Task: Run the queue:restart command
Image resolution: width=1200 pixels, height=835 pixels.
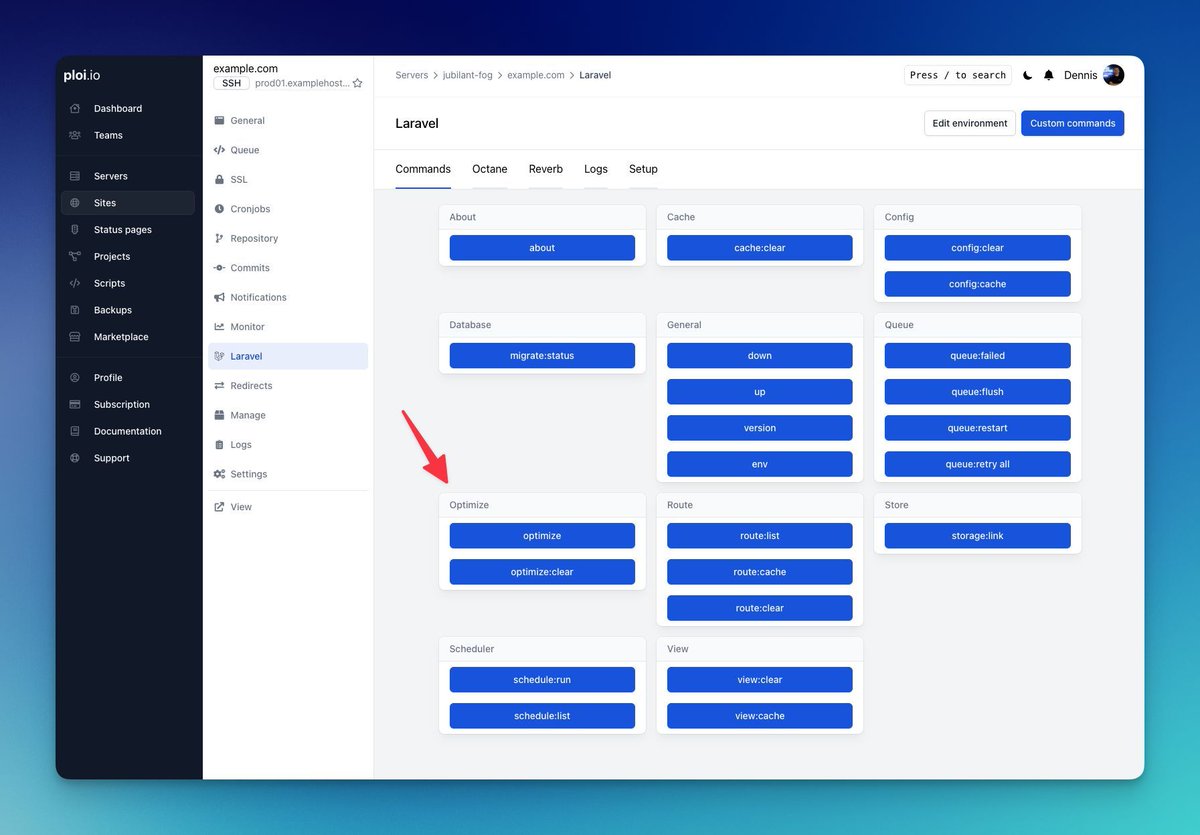Action: tap(978, 428)
